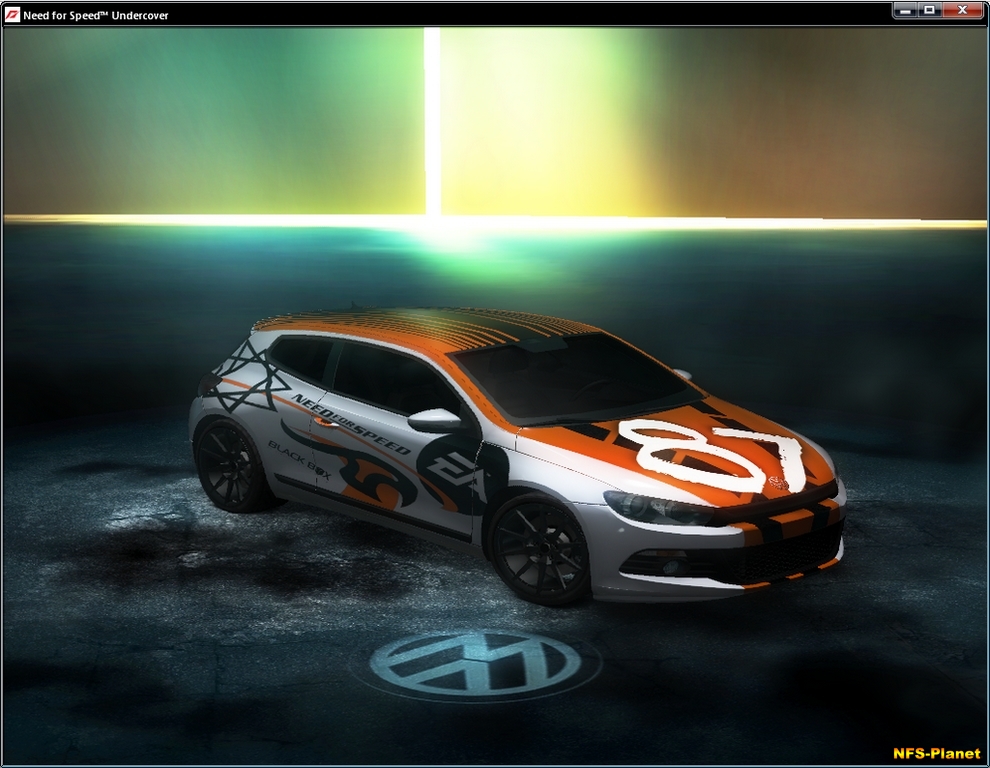Screen dimensions: 990x768
Task: Maximize the Need for Speed Undercover window
Action: point(929,11)
